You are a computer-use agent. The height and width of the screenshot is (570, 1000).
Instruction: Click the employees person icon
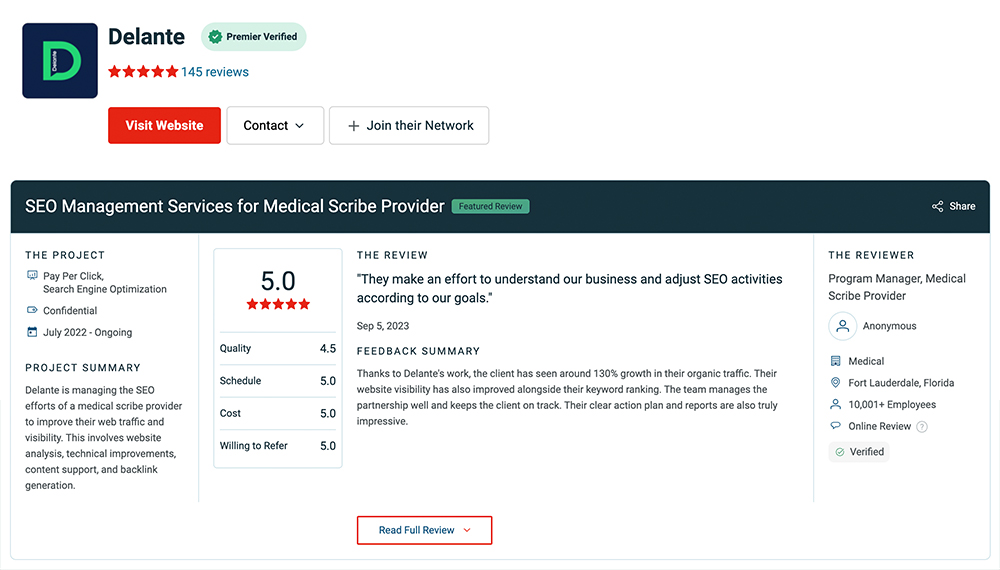pyautogui.click(x=835, y=404)
